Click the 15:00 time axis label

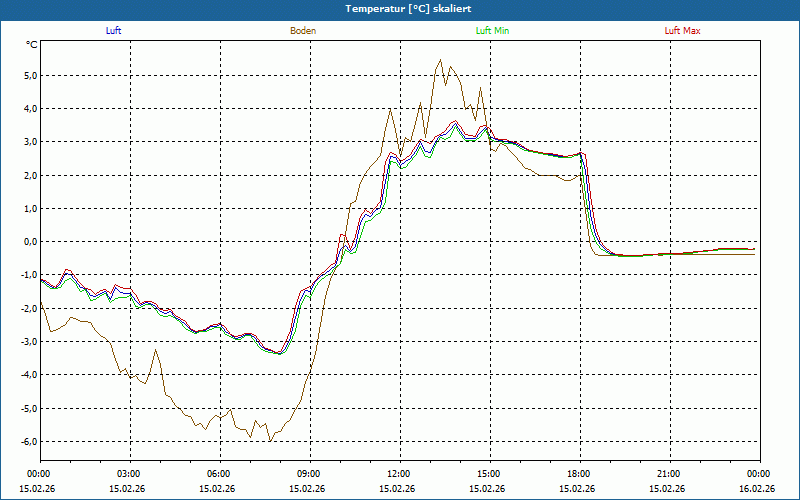pos(489,474)
